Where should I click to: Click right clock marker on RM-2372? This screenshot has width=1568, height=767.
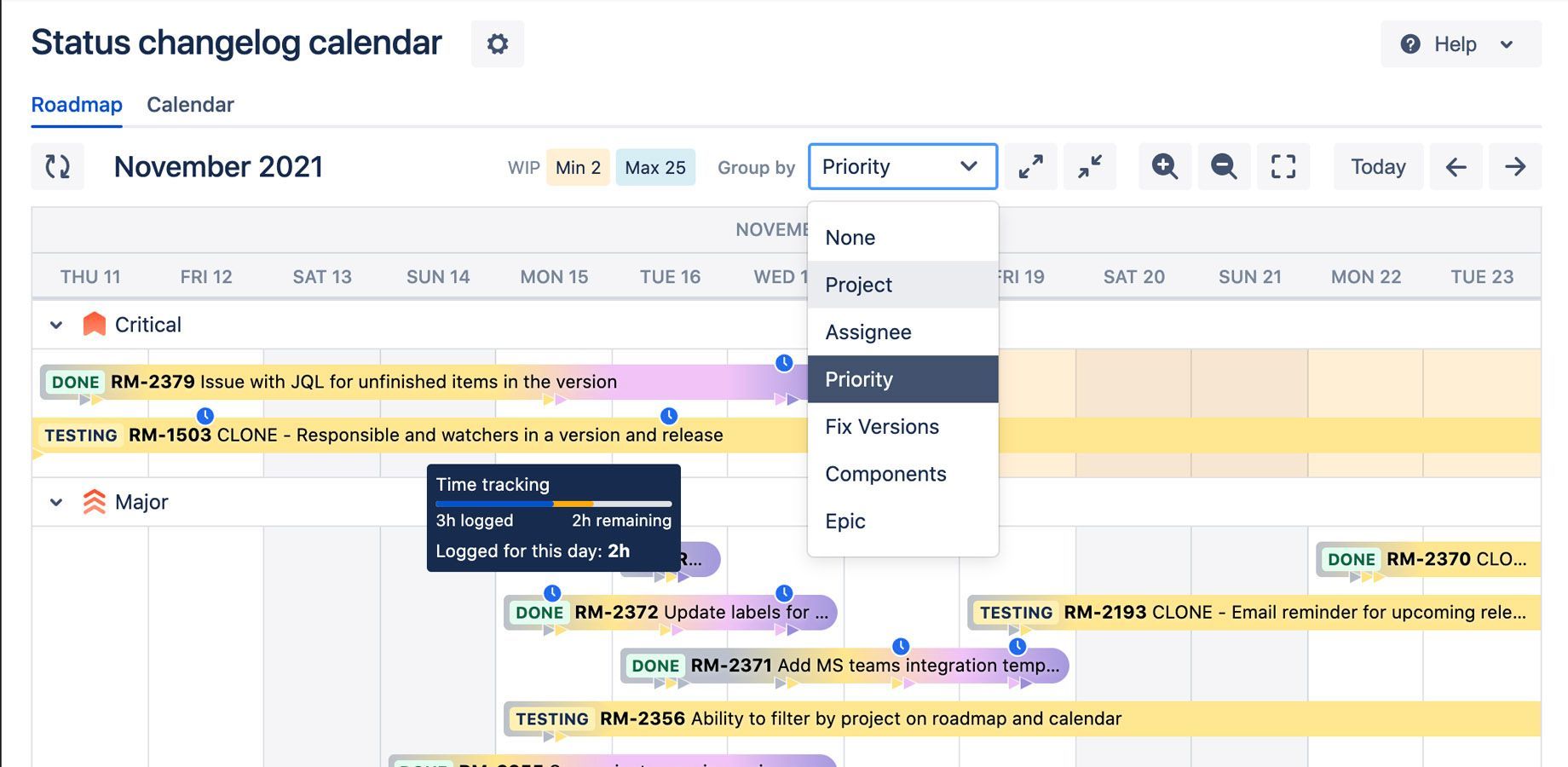[784, 593]
